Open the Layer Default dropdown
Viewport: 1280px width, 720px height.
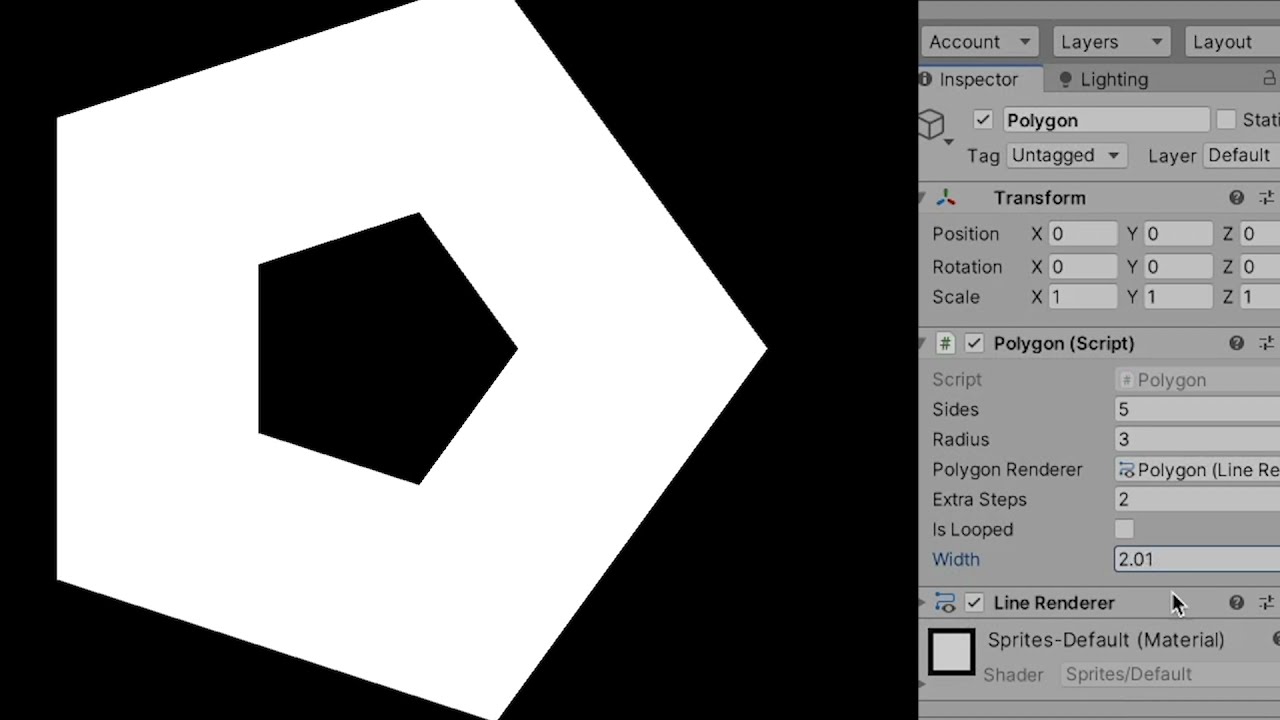pyautogui.click(x=1241, y=156)
